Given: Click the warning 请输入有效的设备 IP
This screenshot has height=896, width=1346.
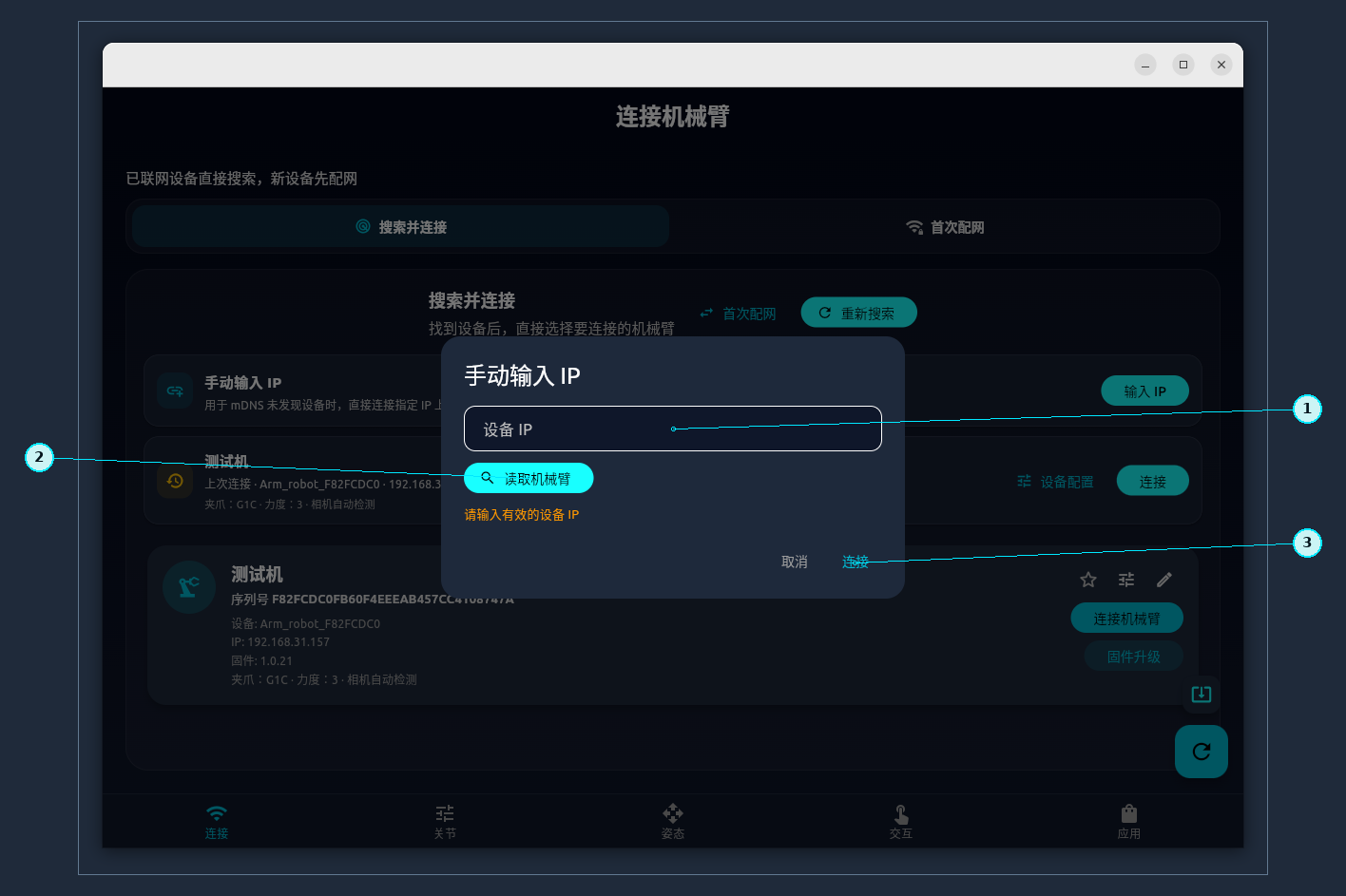Looking at the screenshot, I should (x=522, y=515).
